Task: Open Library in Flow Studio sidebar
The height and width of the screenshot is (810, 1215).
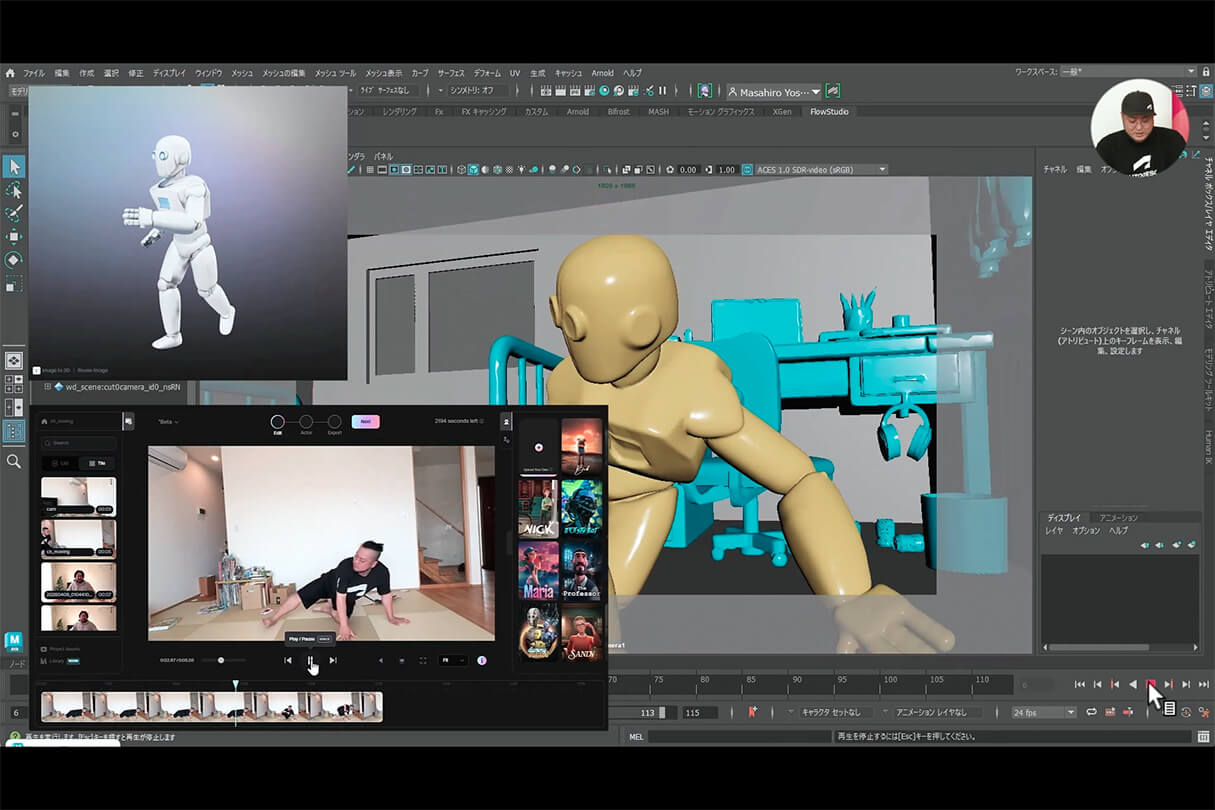Action: [59, 660]
